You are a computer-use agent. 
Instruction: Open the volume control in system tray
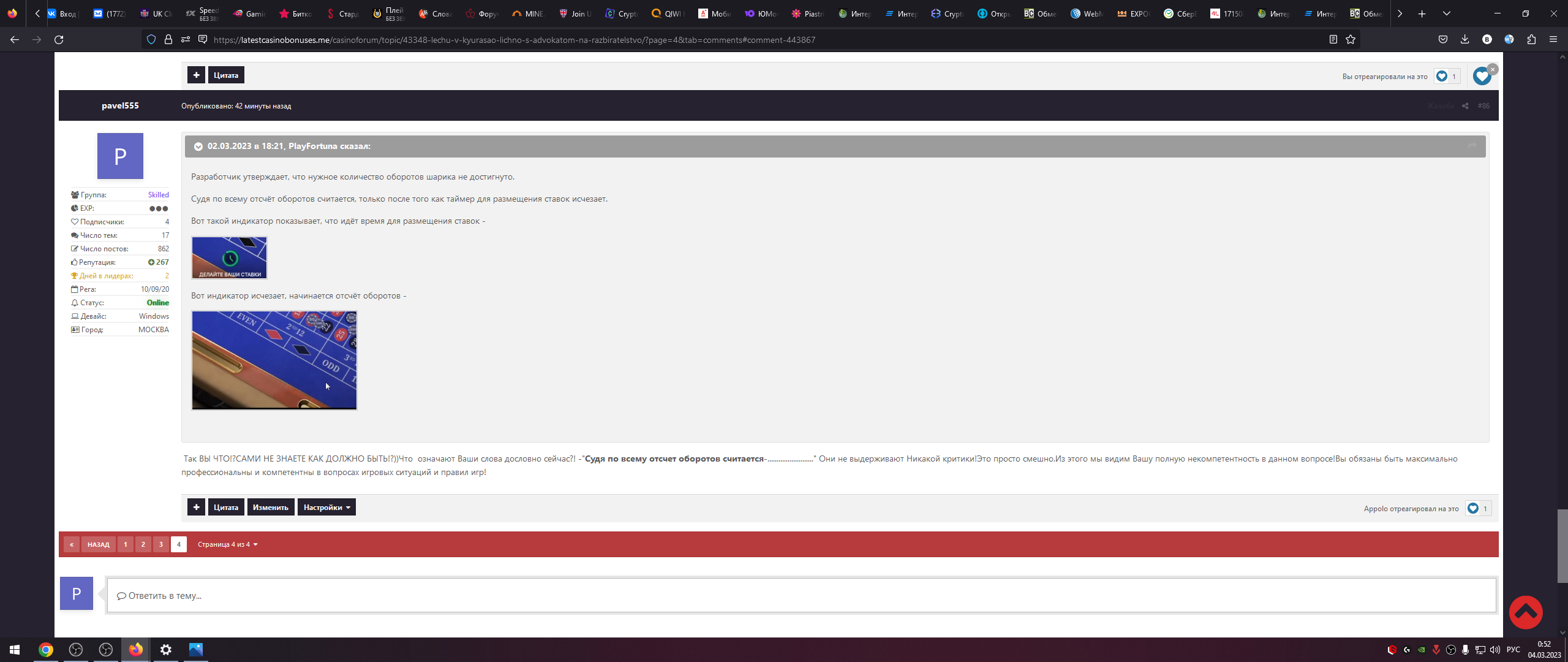pyautogui.click(x=1495, y=650)
